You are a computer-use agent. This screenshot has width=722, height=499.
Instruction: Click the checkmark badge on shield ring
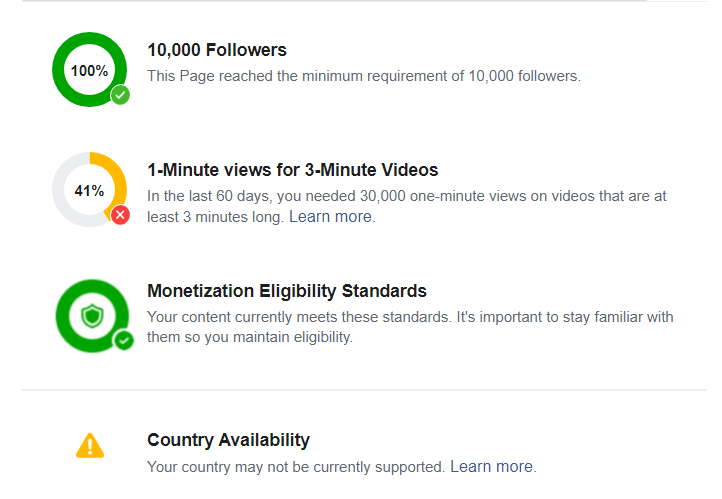(x=124, y=341)
